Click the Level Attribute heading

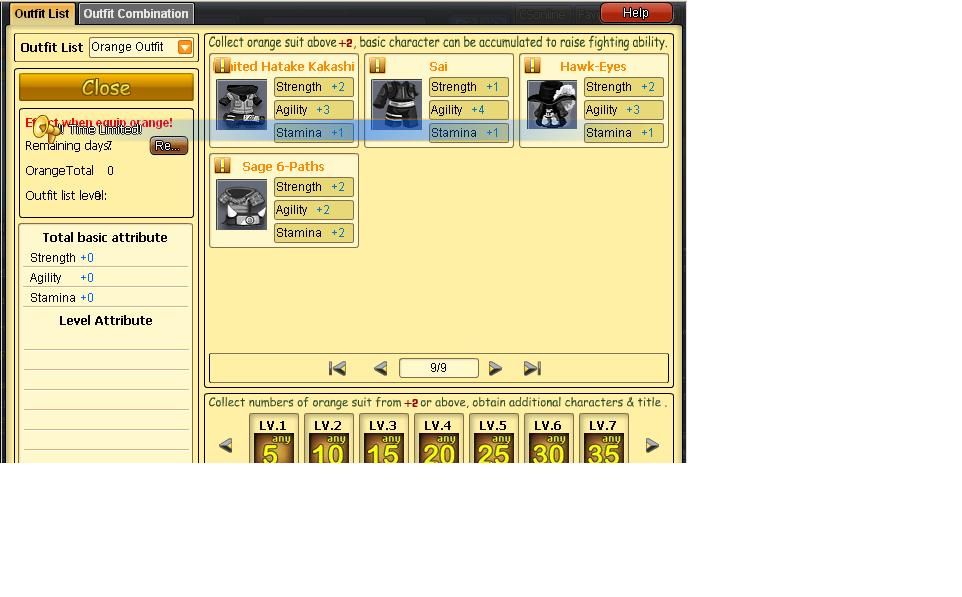pos(106,320)
